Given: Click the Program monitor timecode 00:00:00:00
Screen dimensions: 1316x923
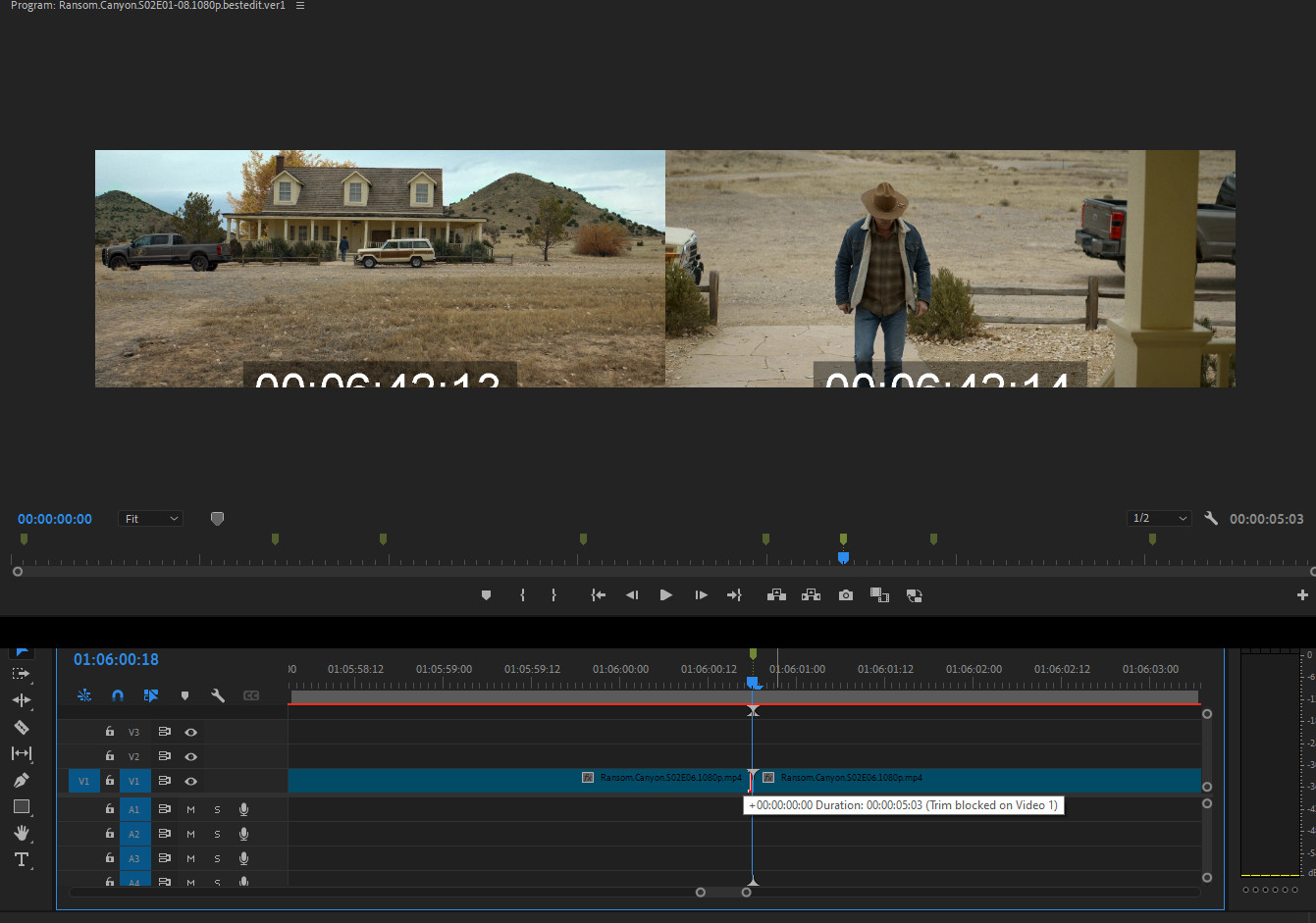Looking at the screenshot, I should [55, 519].
